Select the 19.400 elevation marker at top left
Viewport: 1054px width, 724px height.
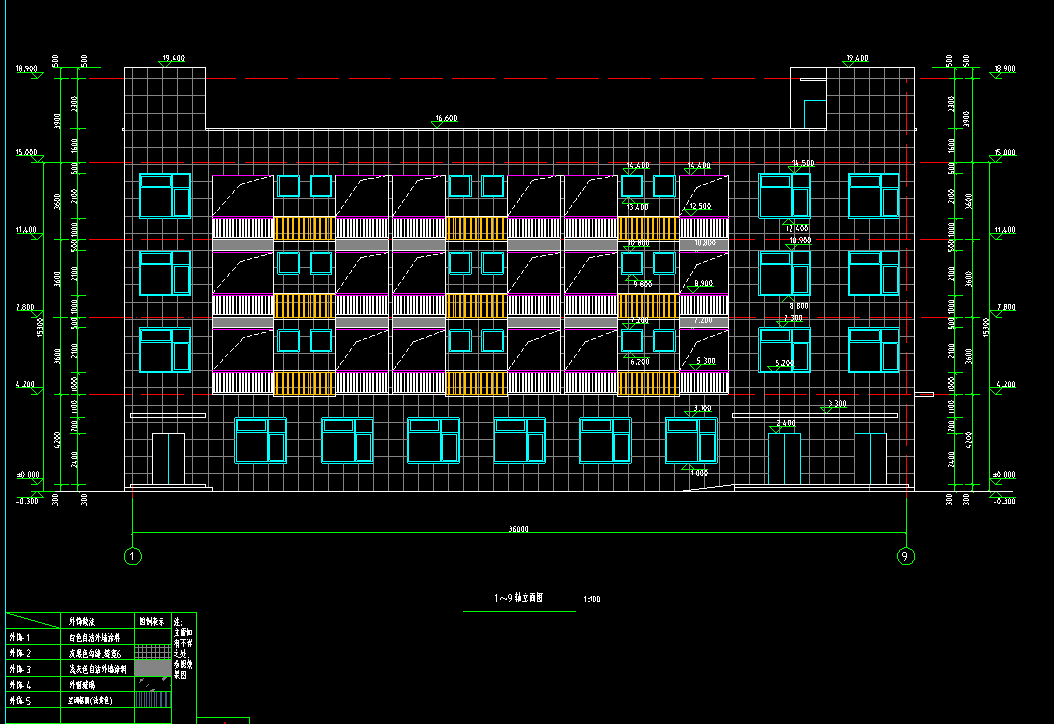point(173,59)
